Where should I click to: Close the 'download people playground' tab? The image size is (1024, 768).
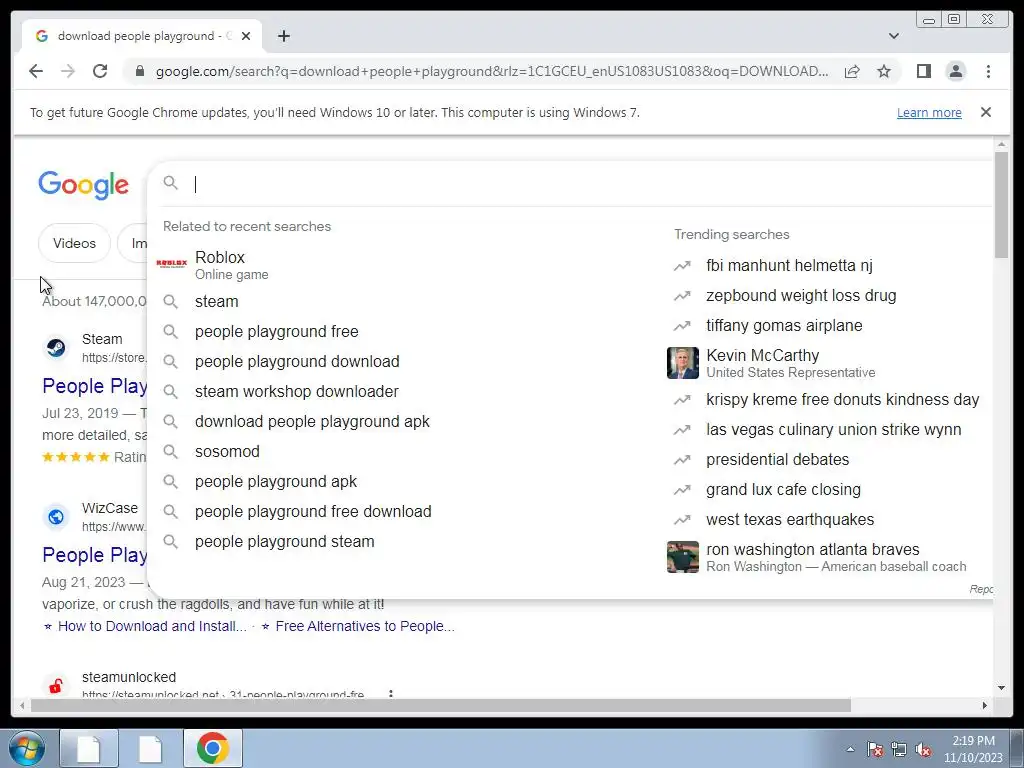[x=246, y=36]
